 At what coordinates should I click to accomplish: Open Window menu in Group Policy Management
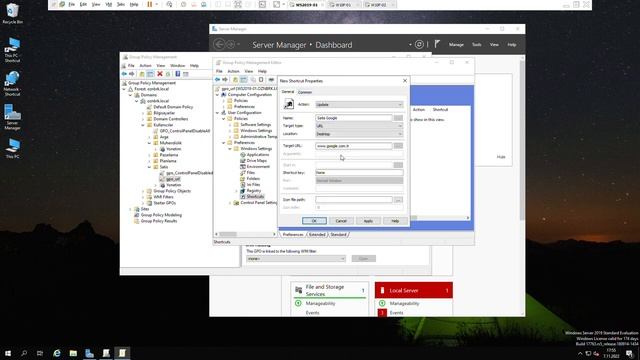tap(177, 65)
